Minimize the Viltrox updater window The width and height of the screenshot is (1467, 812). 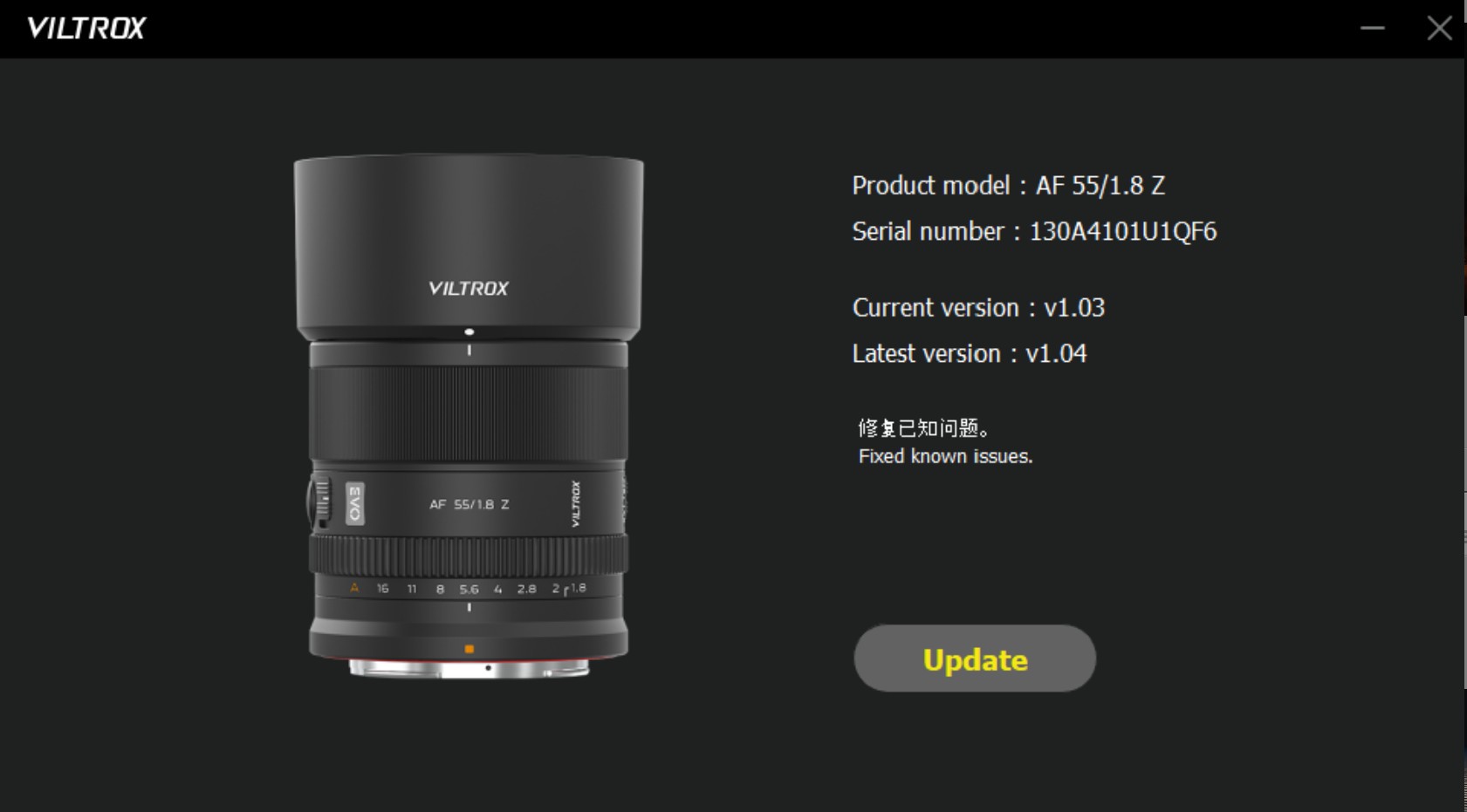[1372, 28]
